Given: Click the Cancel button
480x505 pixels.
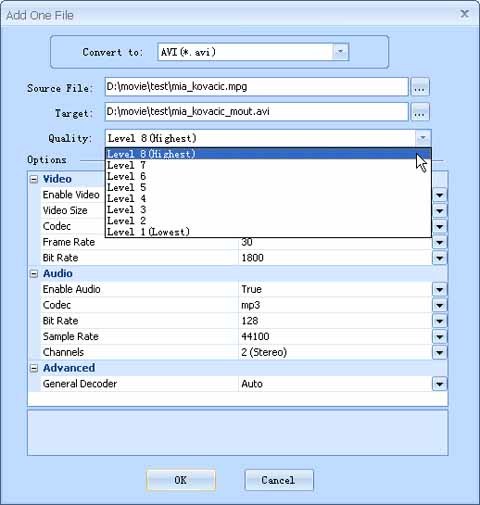Looking at the screenshot, I should point(279,480).
